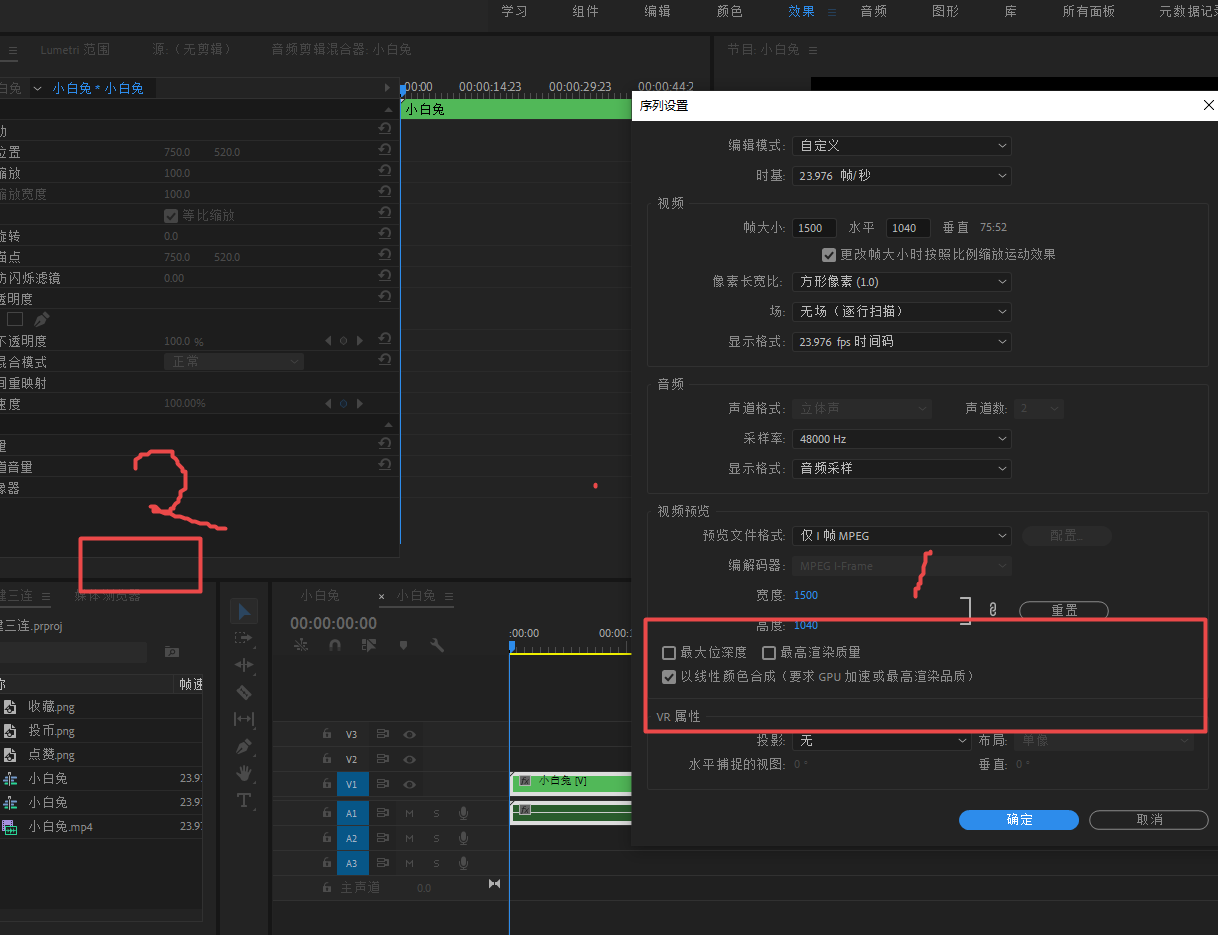Reset the 旋转 rotation parameter

pos(384,235)
